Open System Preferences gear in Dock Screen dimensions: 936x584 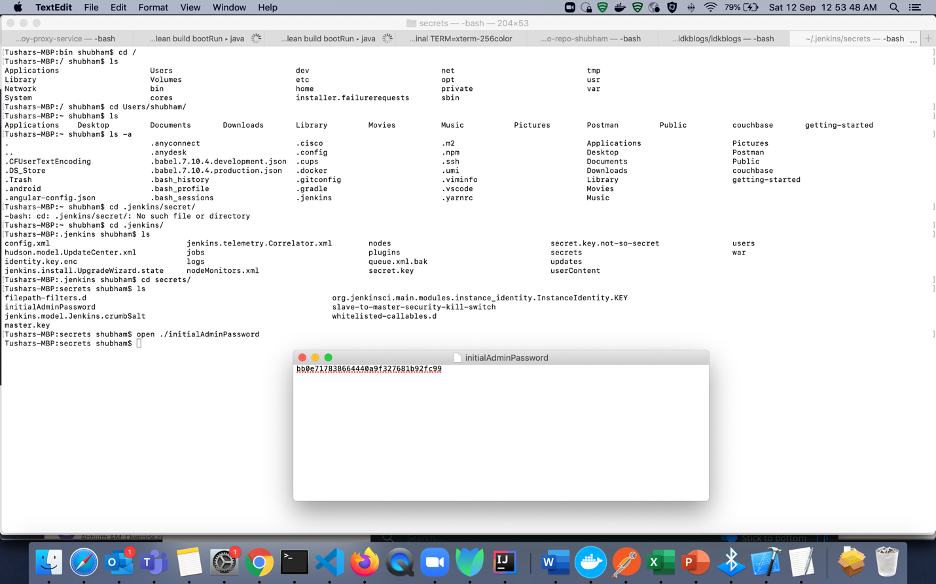[224, 562]
